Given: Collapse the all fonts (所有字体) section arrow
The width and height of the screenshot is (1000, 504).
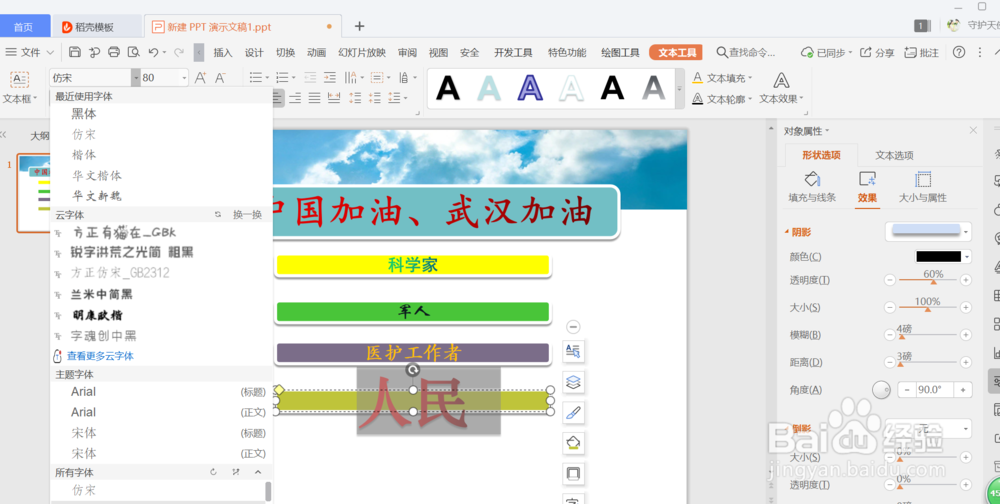Looking at the screenshot, I should tap(258, 472).
